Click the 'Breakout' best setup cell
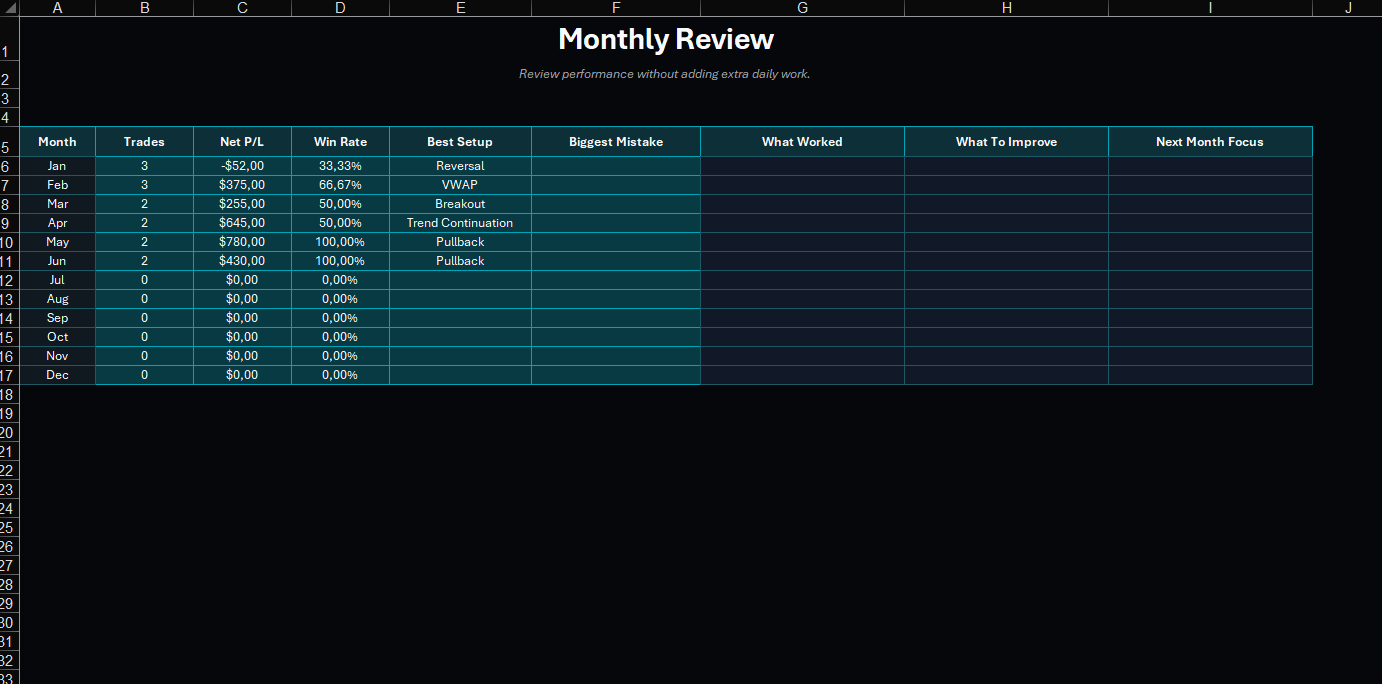The width and height of the screenshot is (1382, 684). pos(460,204)
